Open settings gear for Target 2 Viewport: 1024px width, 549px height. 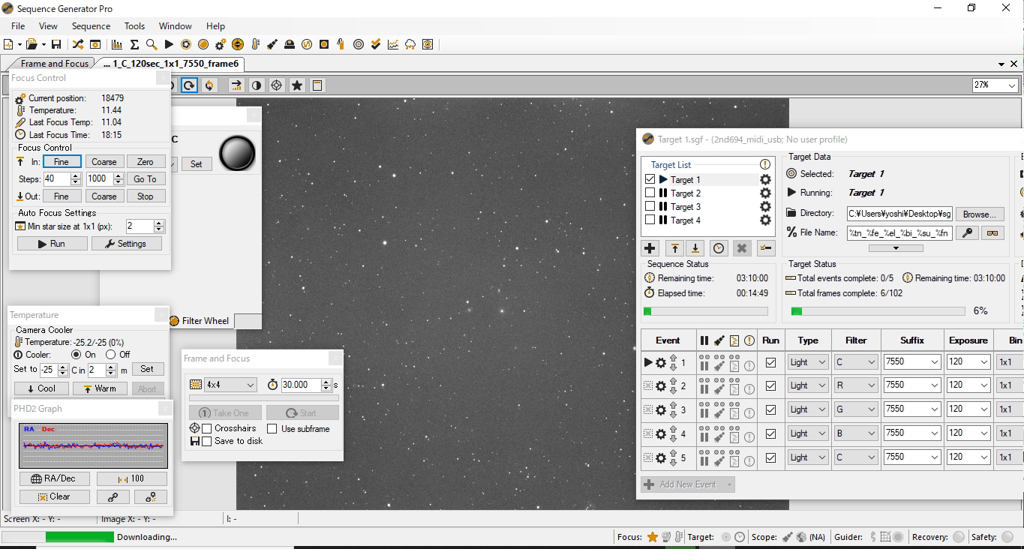[765, 193]
